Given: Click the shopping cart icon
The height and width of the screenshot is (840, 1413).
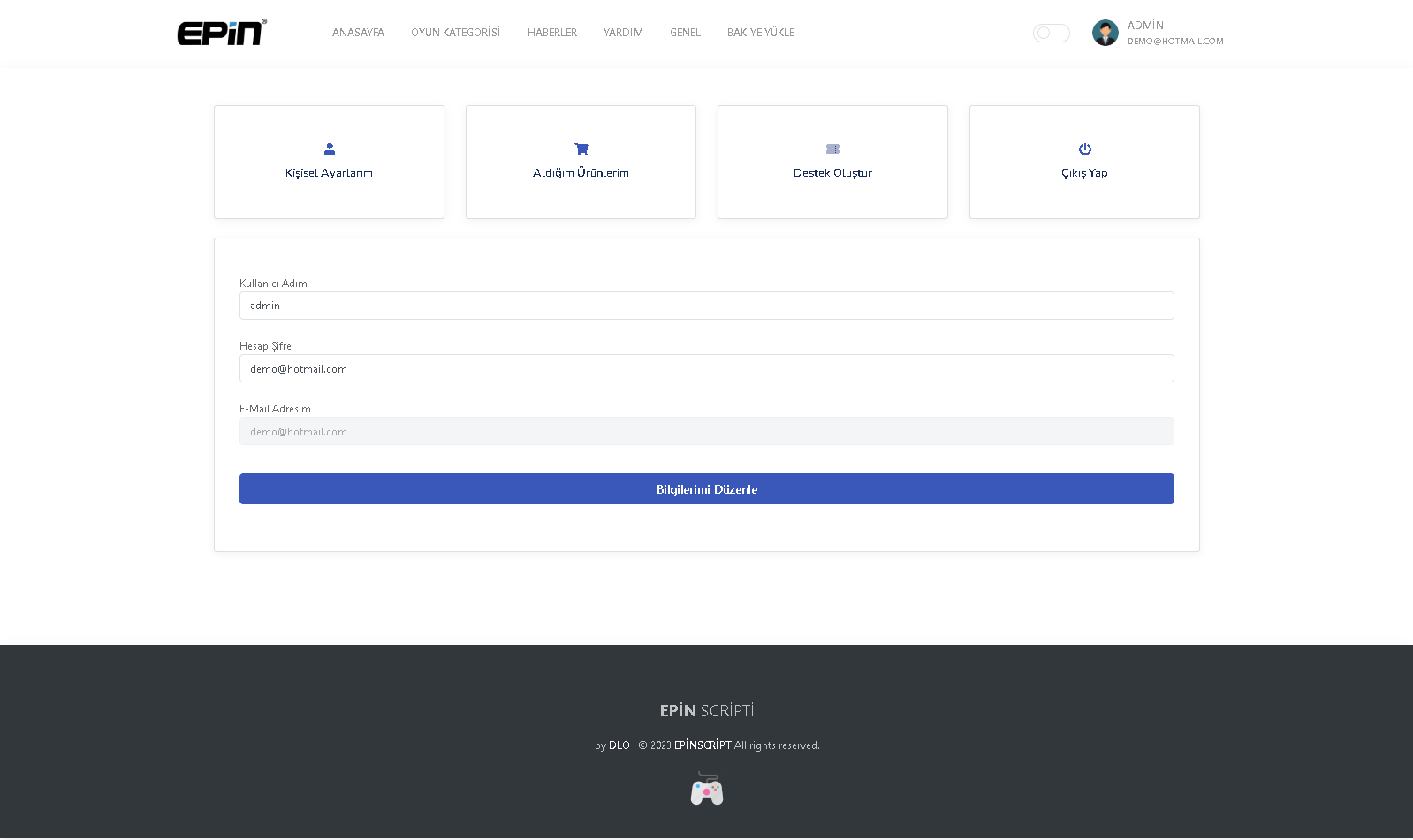Looking at the screenshot, I should (581, 149).
